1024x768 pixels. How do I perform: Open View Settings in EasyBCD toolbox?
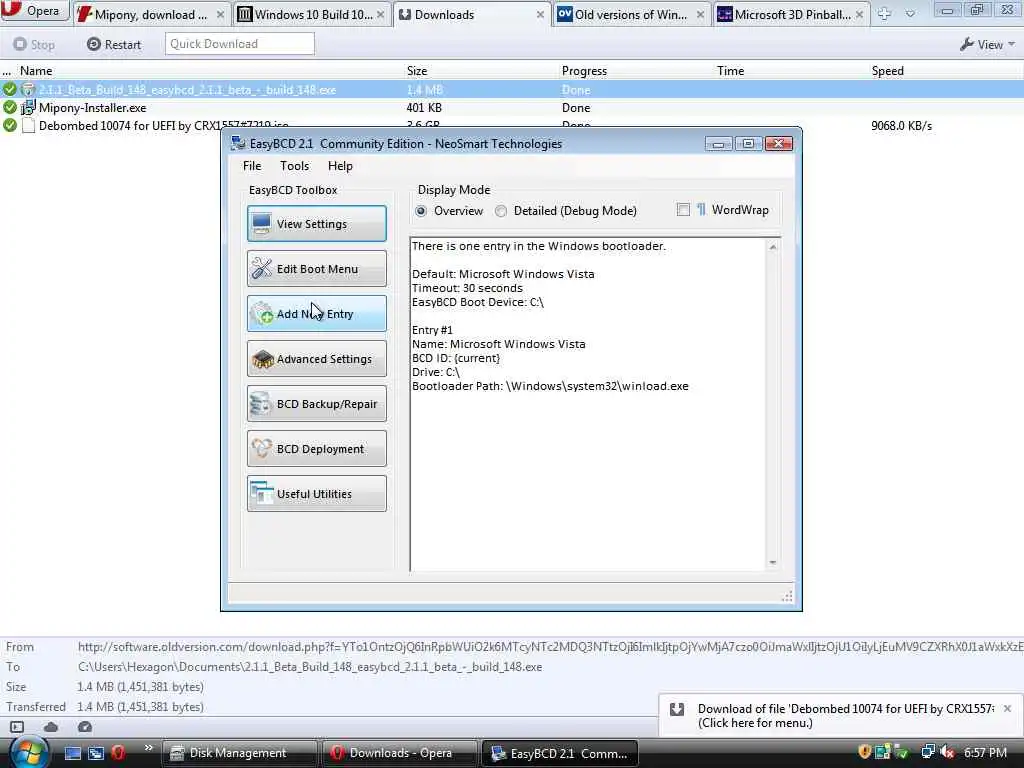tap(317, 223)
